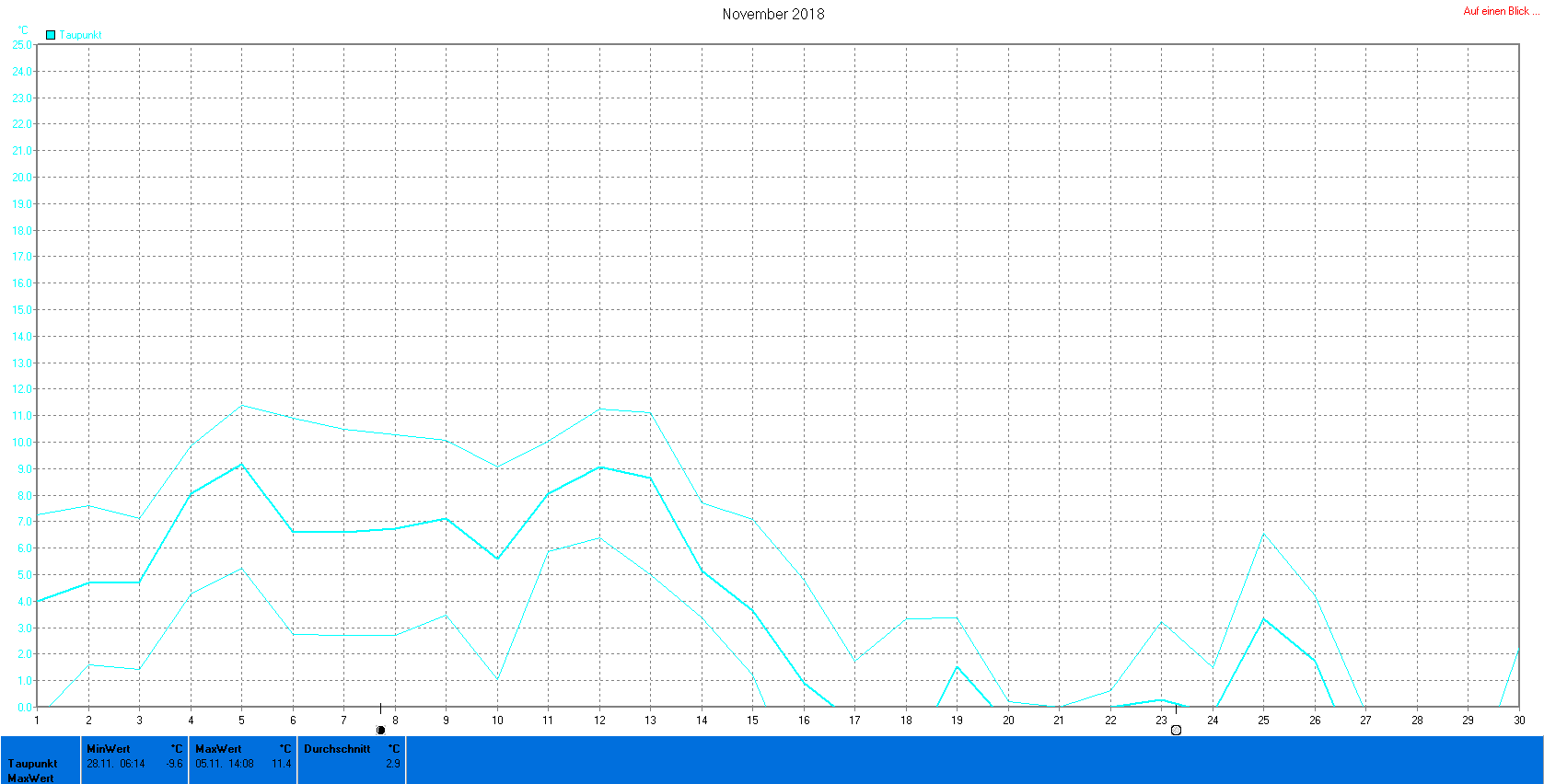Click the 'MaxWert' column header
The image size is (1544, 784).
pos(218,749)
